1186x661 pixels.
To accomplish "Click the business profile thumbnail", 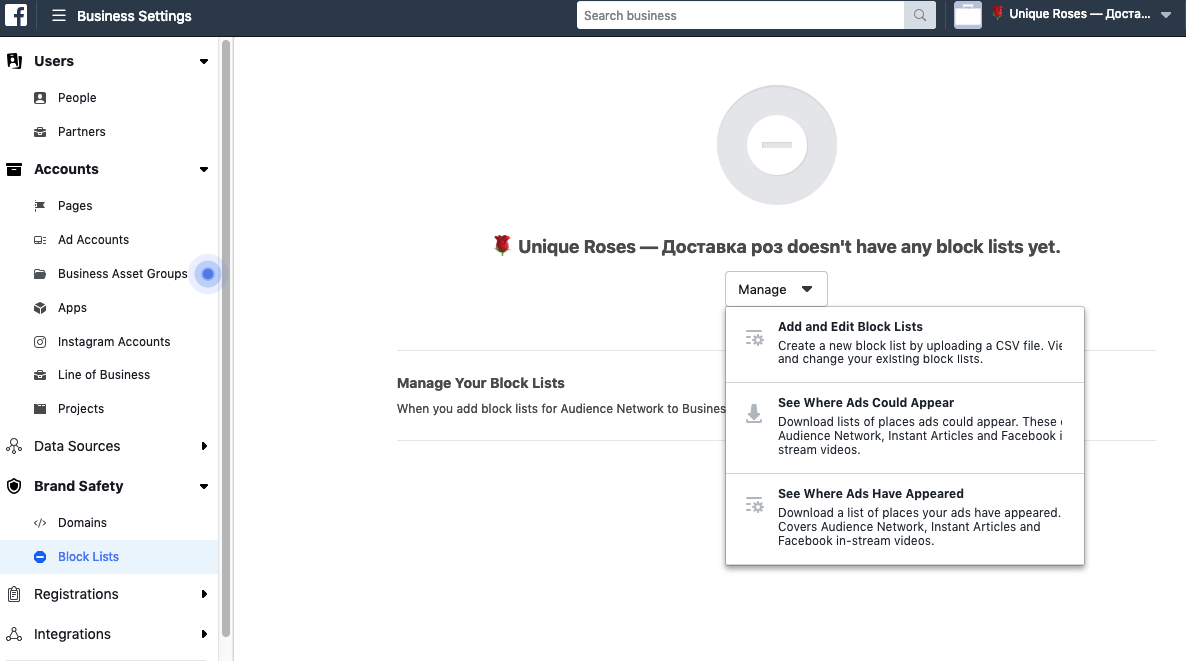I will [967, 15].
